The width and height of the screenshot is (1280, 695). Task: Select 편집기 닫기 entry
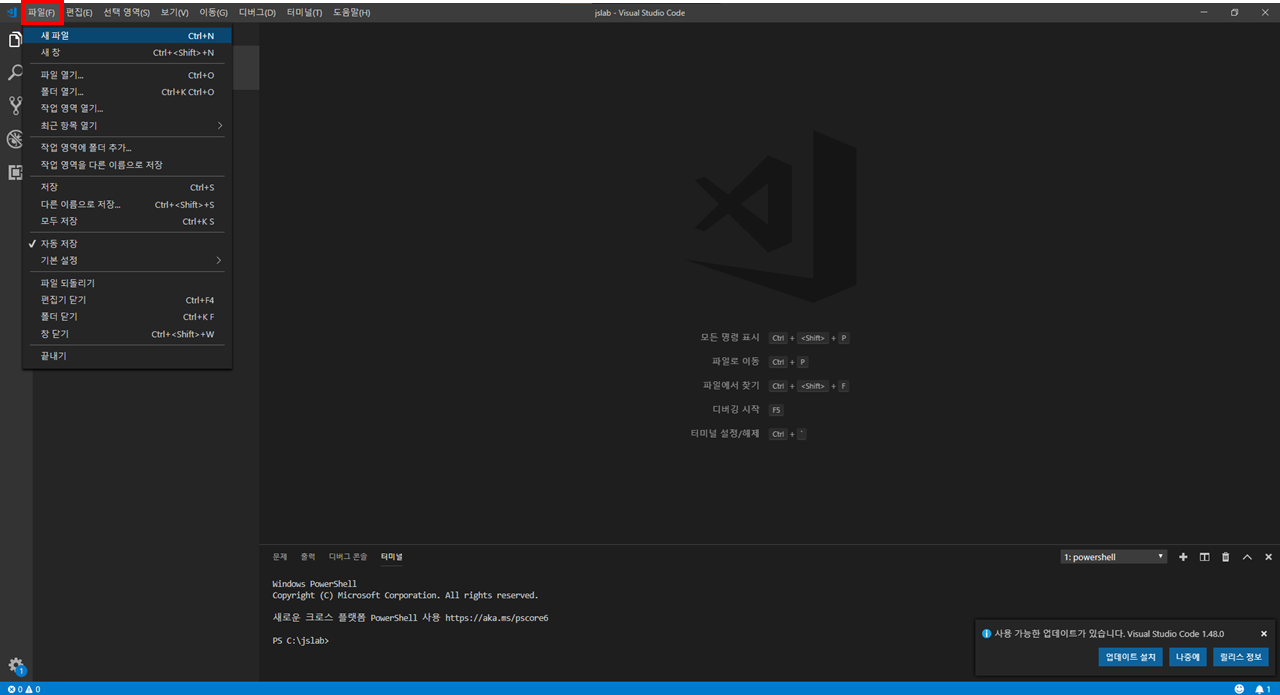[x=127, y=300]
